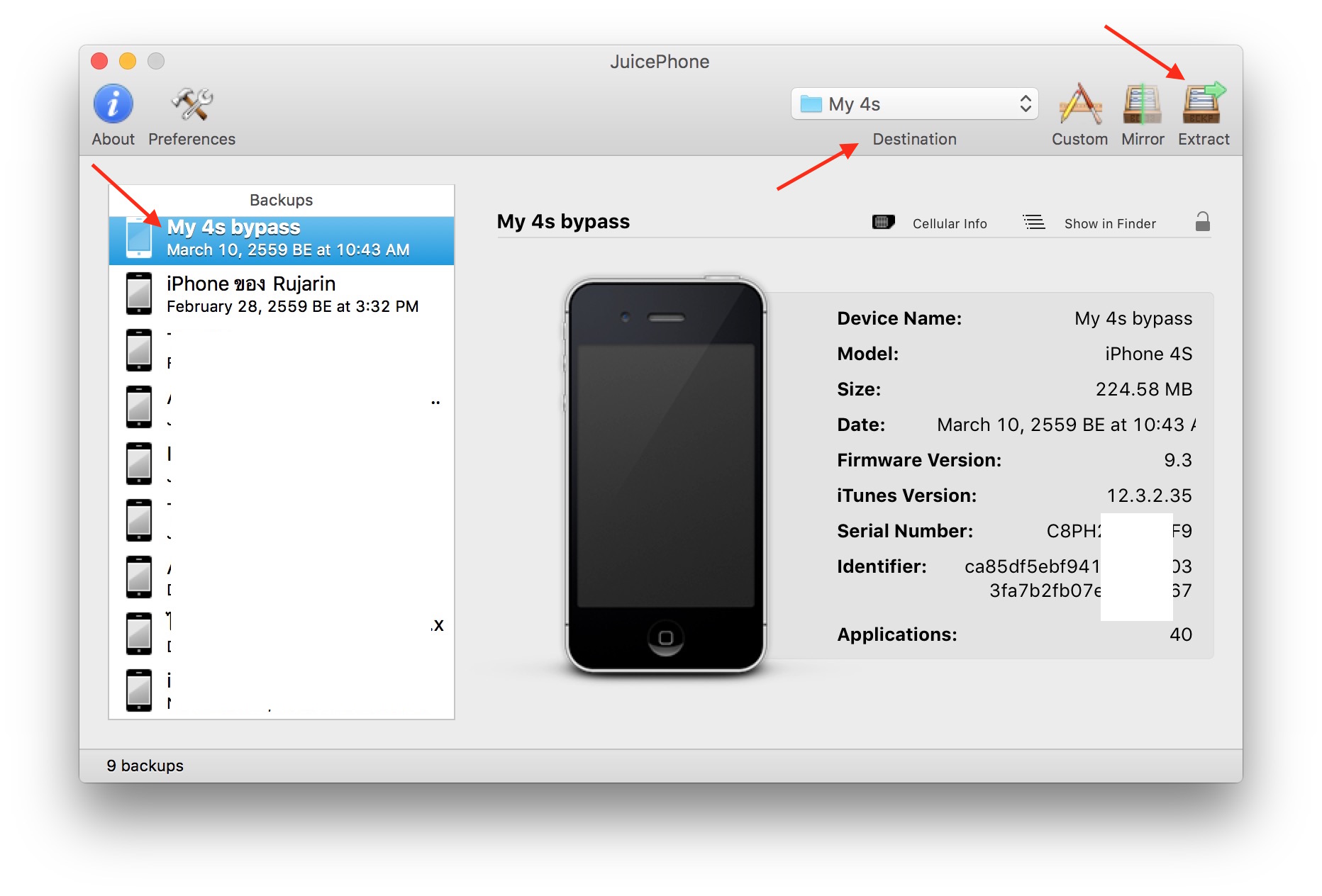
Task: Click the Mirror backup icon
Action: click(x=1142, y=106)
